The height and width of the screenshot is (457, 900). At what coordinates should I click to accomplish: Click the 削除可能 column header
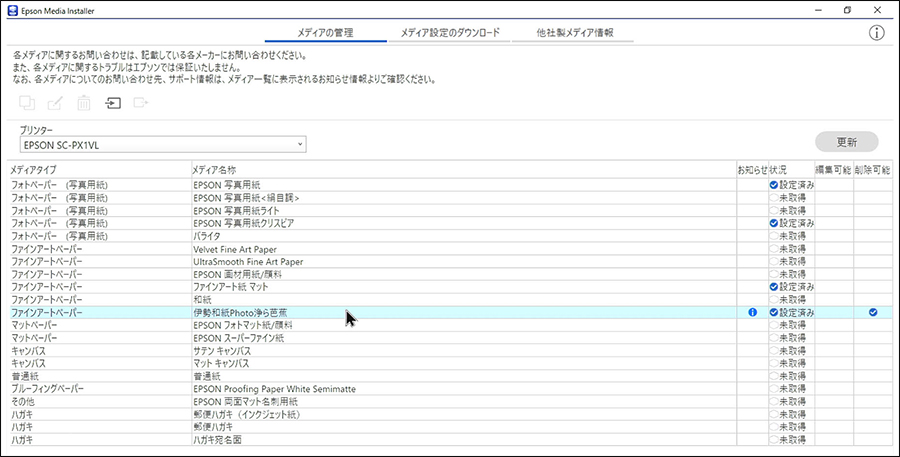click(x=872, y=170)
